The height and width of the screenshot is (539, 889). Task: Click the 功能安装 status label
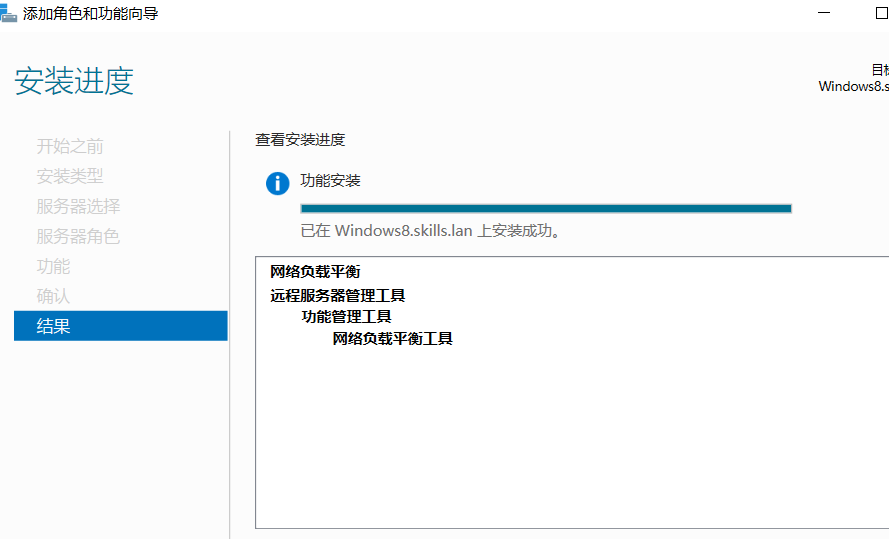coord(330,181)
